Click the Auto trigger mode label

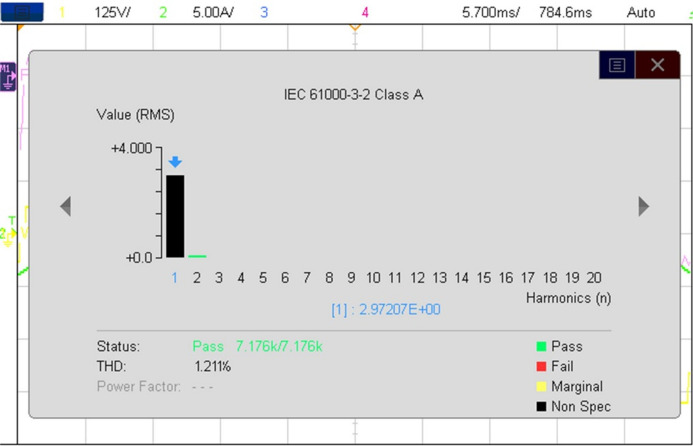[x=640, y=12]
